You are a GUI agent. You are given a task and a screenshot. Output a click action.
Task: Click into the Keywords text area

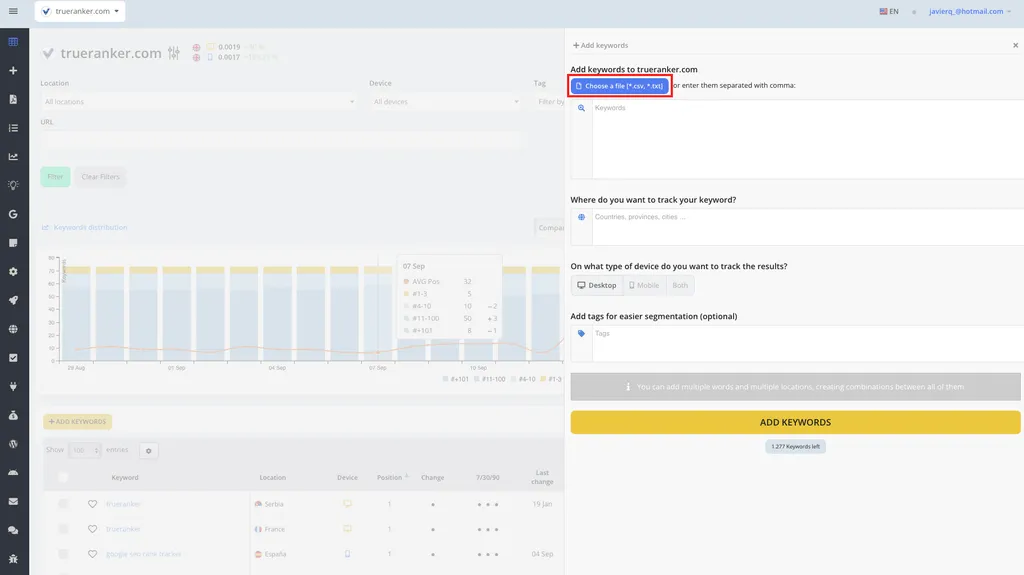pyautogui.click(x=808, y=139)
